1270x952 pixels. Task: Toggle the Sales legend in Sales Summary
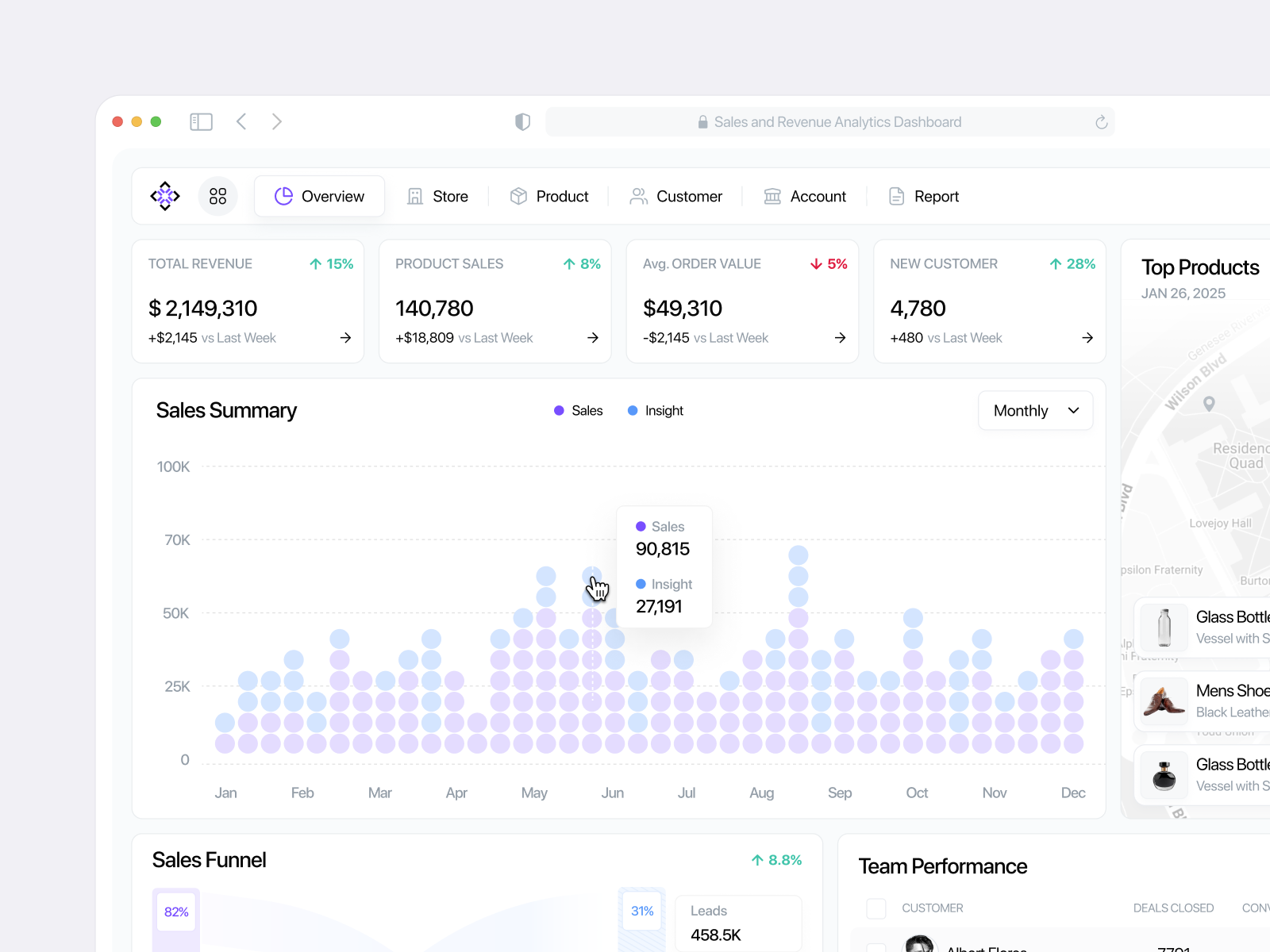[x=579, y=410]
